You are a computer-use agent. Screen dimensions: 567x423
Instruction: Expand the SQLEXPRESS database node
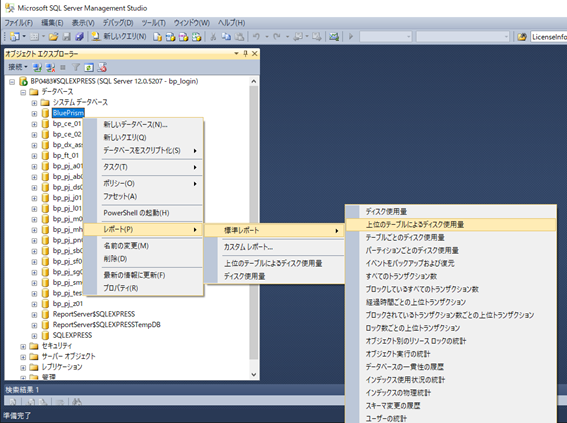click(34, 336)
